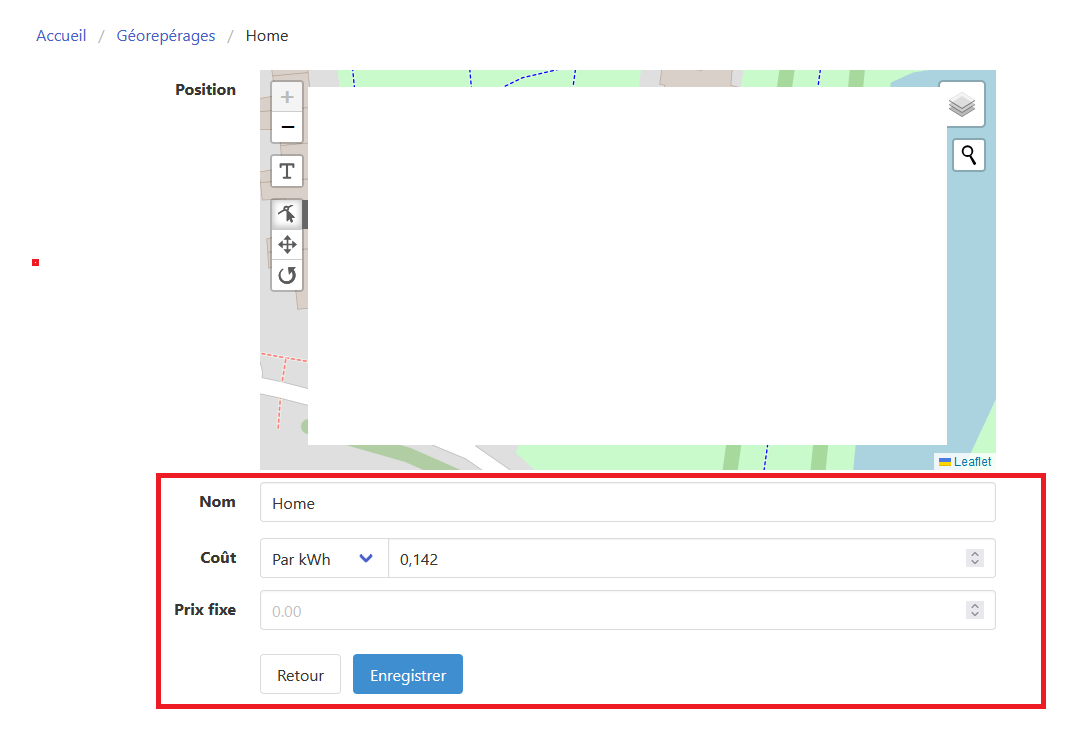Activate the edit pointer tool
1065x735 pixels.
[x=287, y=214]
